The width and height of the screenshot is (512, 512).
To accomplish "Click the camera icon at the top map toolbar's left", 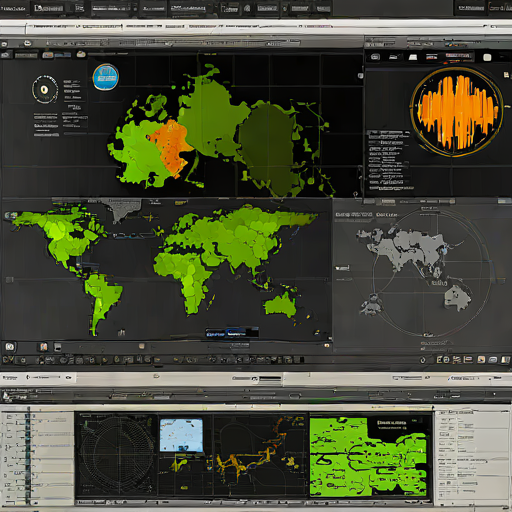I will click(x=6, y=55).
